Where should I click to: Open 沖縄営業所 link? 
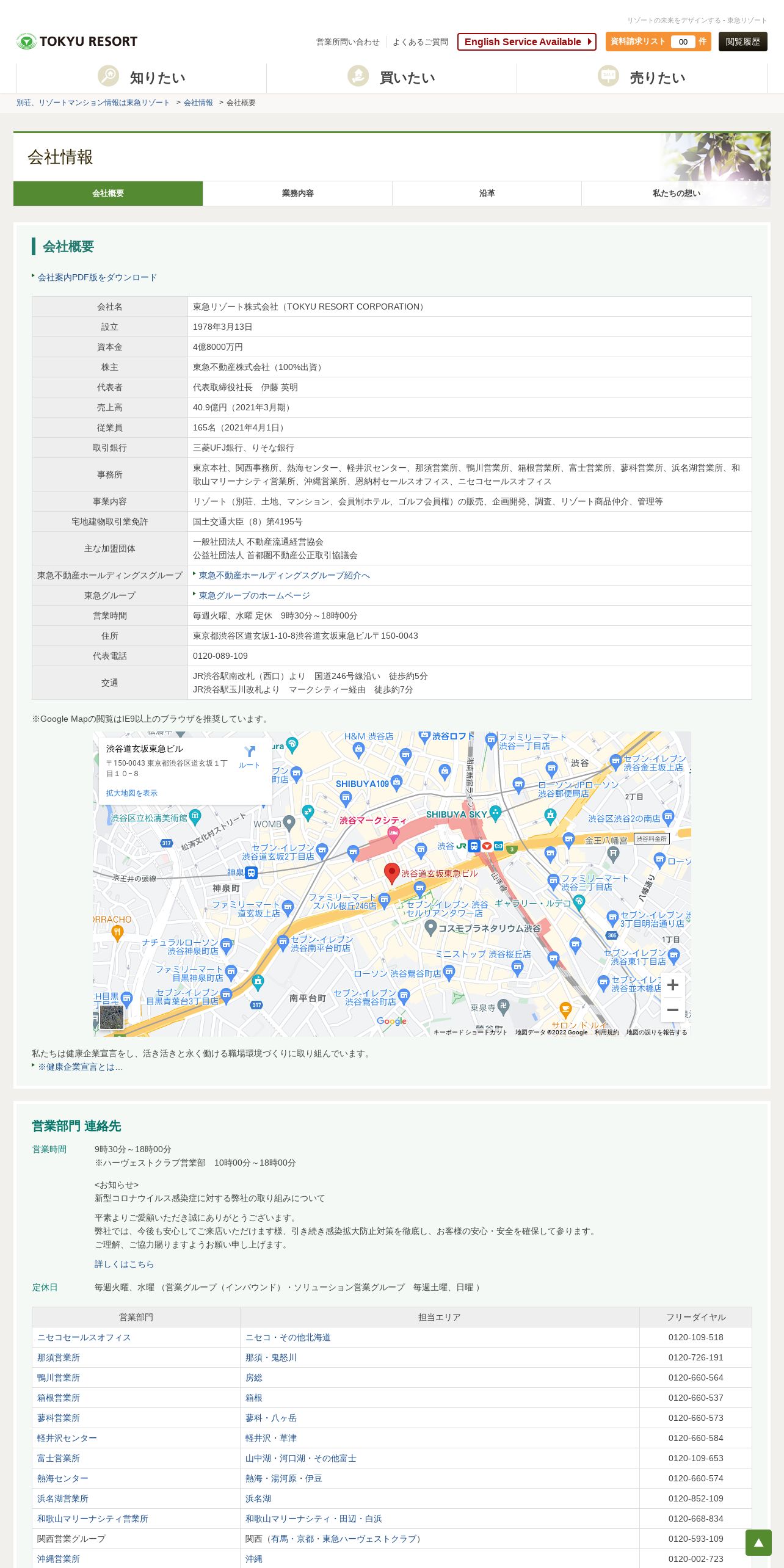click(x=59, y=1559)
